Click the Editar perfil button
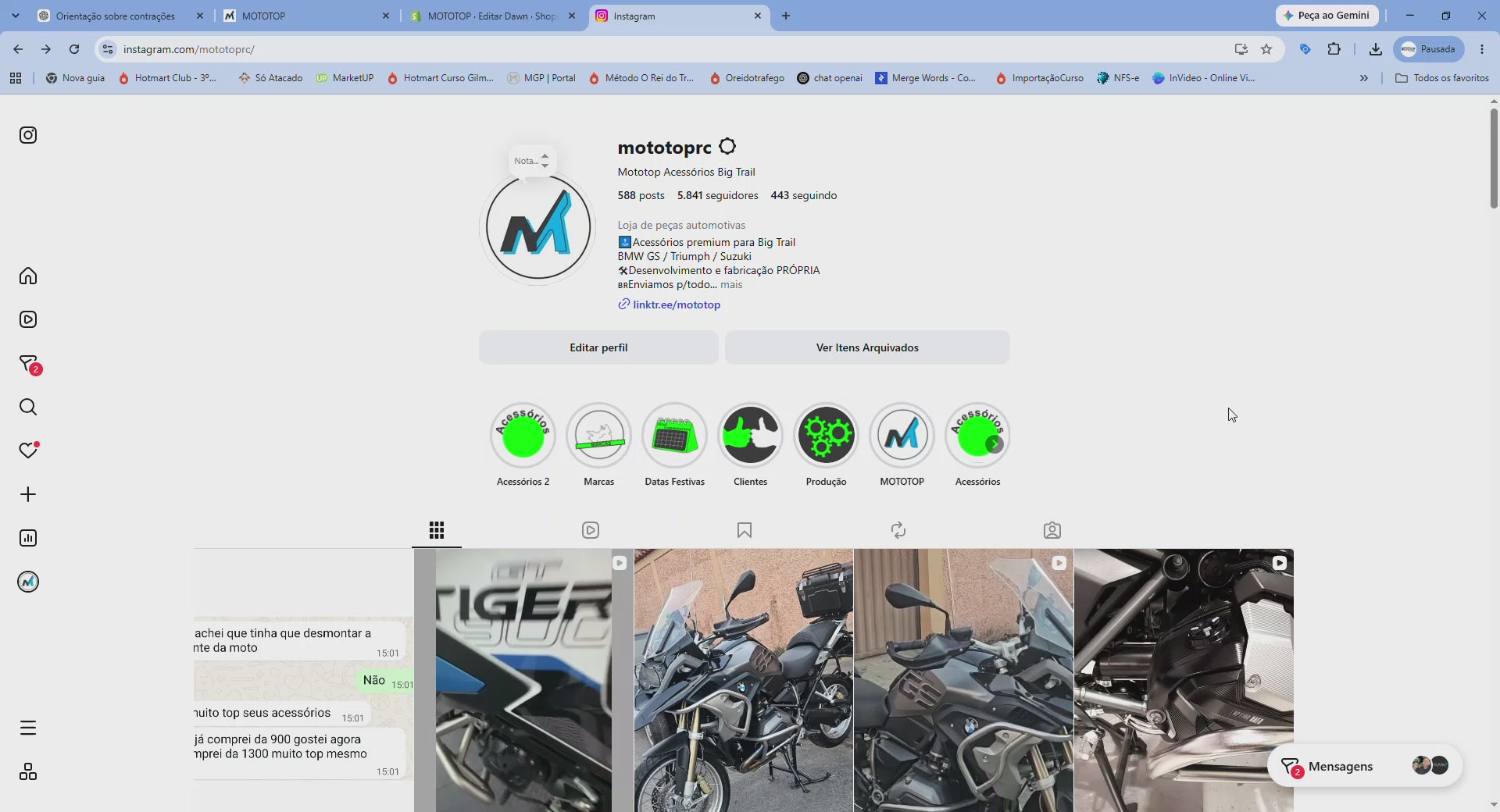This screenshot has height=812, width=1500. pyautogui.click(x=598, y=347)
